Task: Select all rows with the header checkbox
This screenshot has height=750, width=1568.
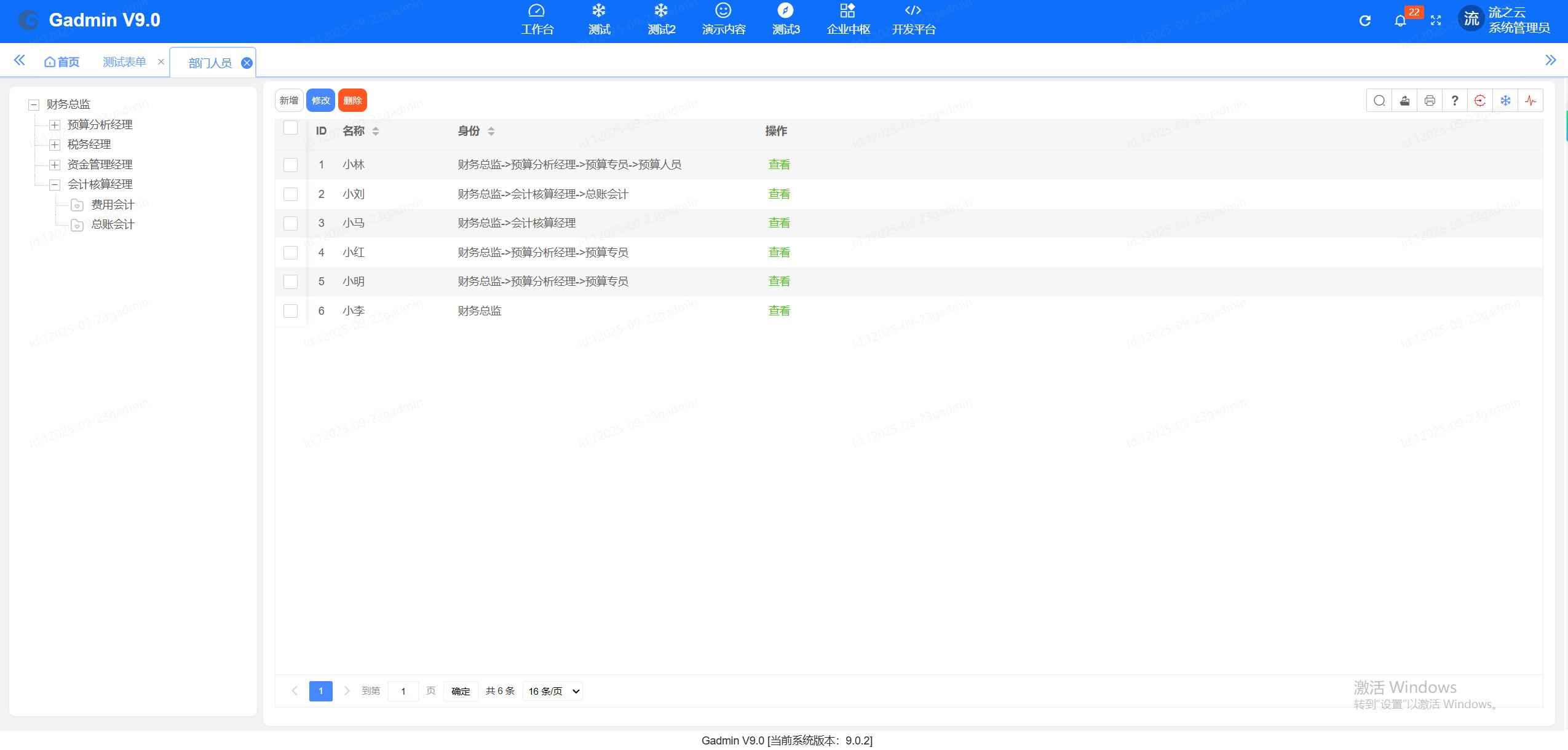Action: (290, 128)
